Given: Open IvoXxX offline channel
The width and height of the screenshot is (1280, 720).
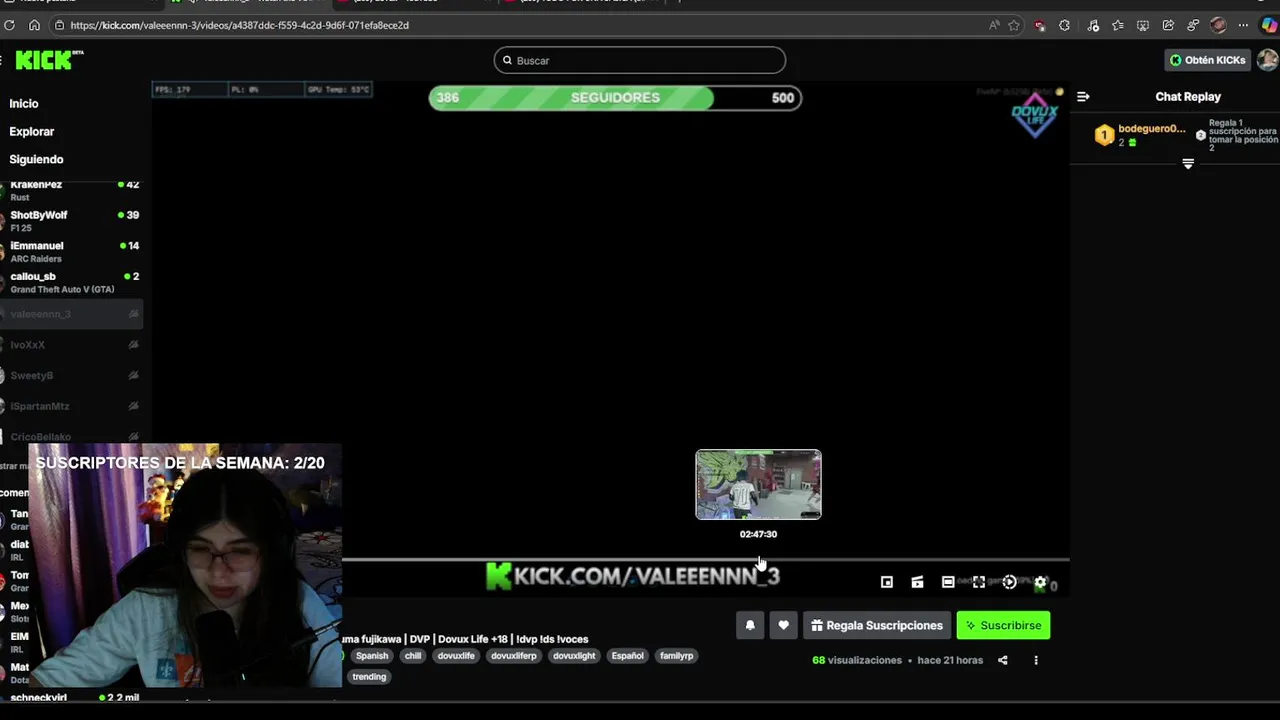Looking at the screenshot, I should click(72, 345).
